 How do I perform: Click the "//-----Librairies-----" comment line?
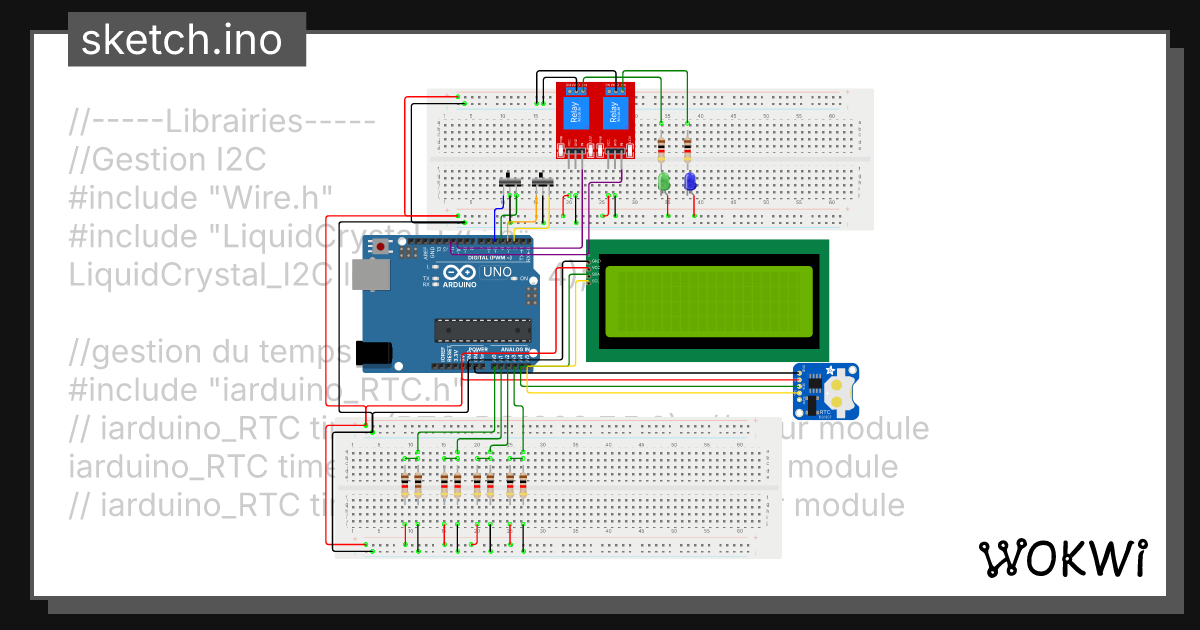(222, 122)
